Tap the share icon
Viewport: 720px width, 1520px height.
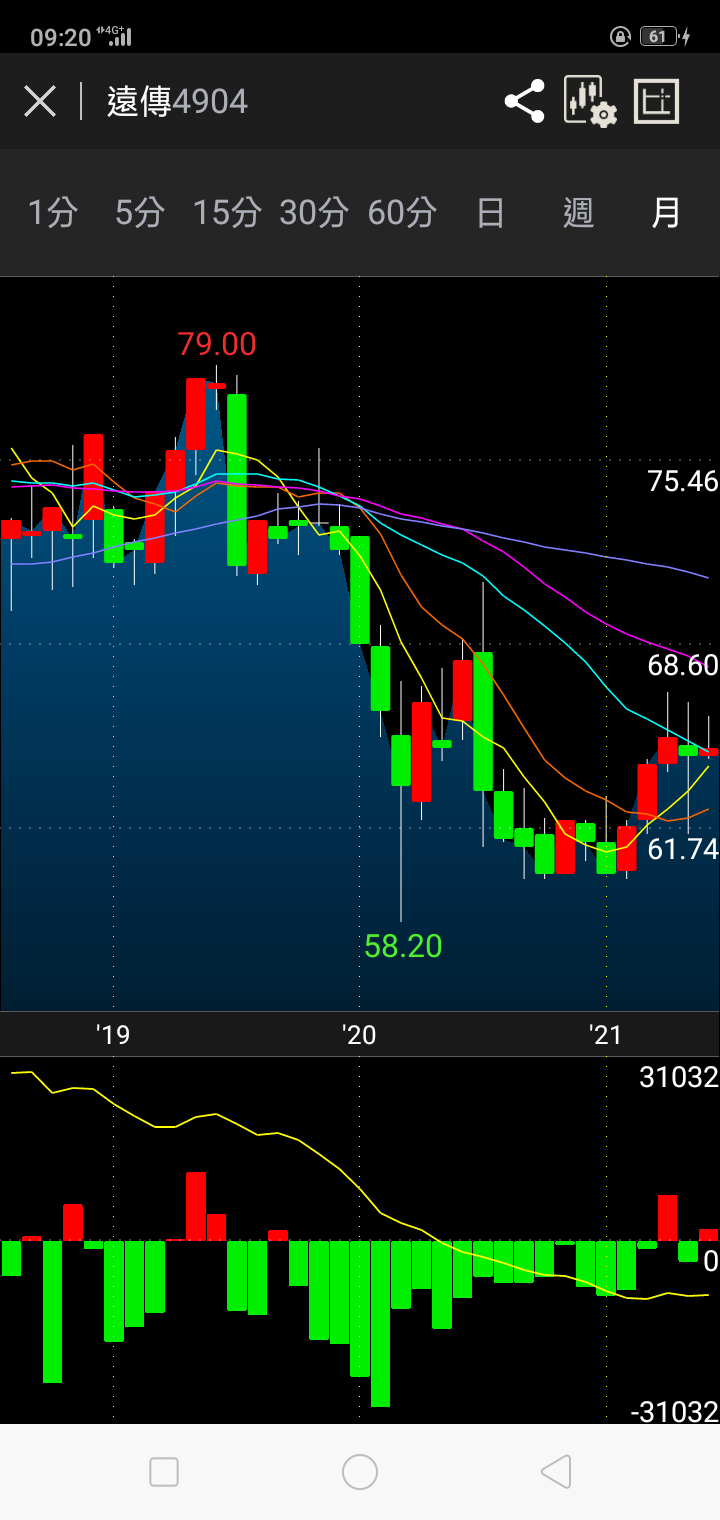[x=524, y=101]
